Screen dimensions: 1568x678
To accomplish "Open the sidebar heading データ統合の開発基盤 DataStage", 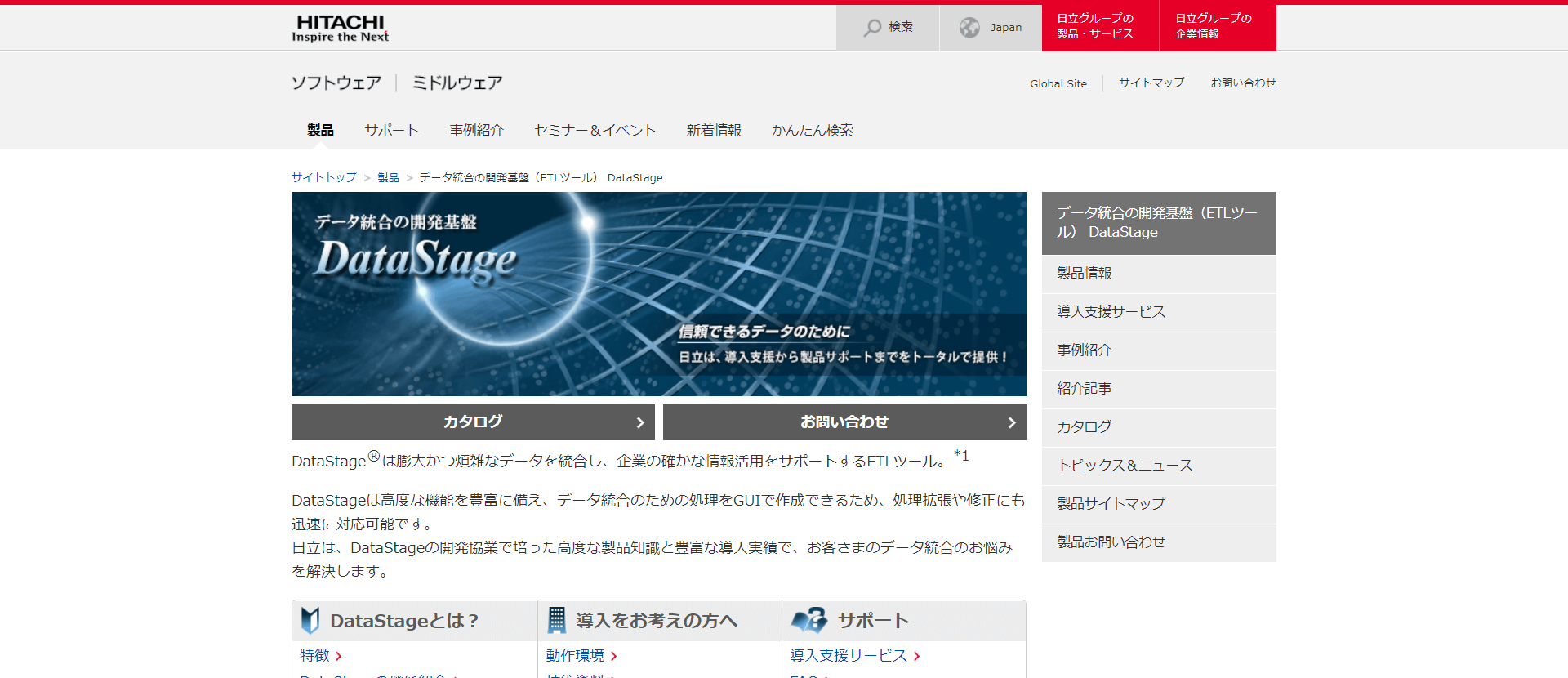I will [x=1159, y=223].
